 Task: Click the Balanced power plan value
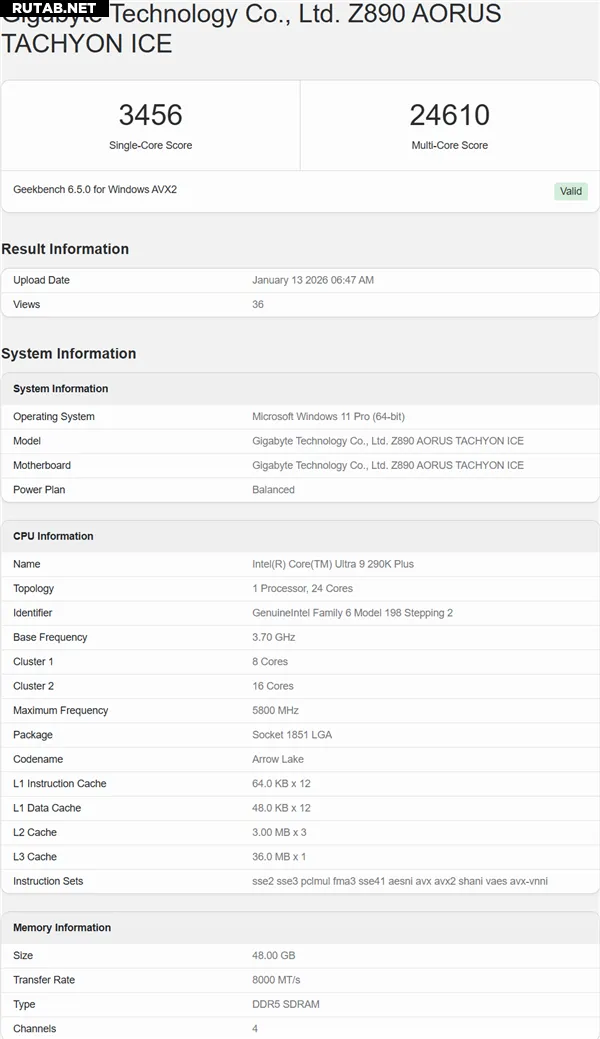[273, 490]
